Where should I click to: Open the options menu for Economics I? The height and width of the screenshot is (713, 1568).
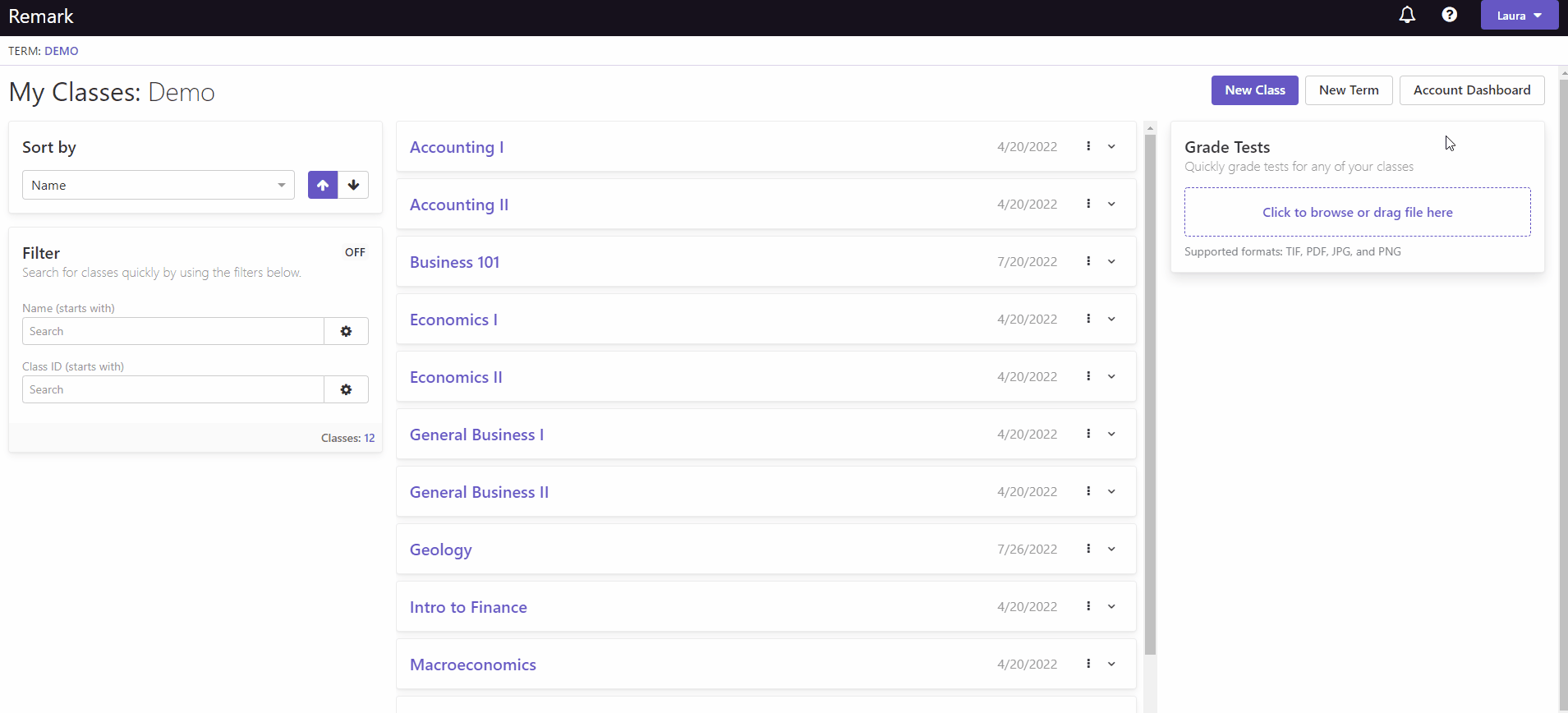pyautogui.click(x=1088, y=319)
